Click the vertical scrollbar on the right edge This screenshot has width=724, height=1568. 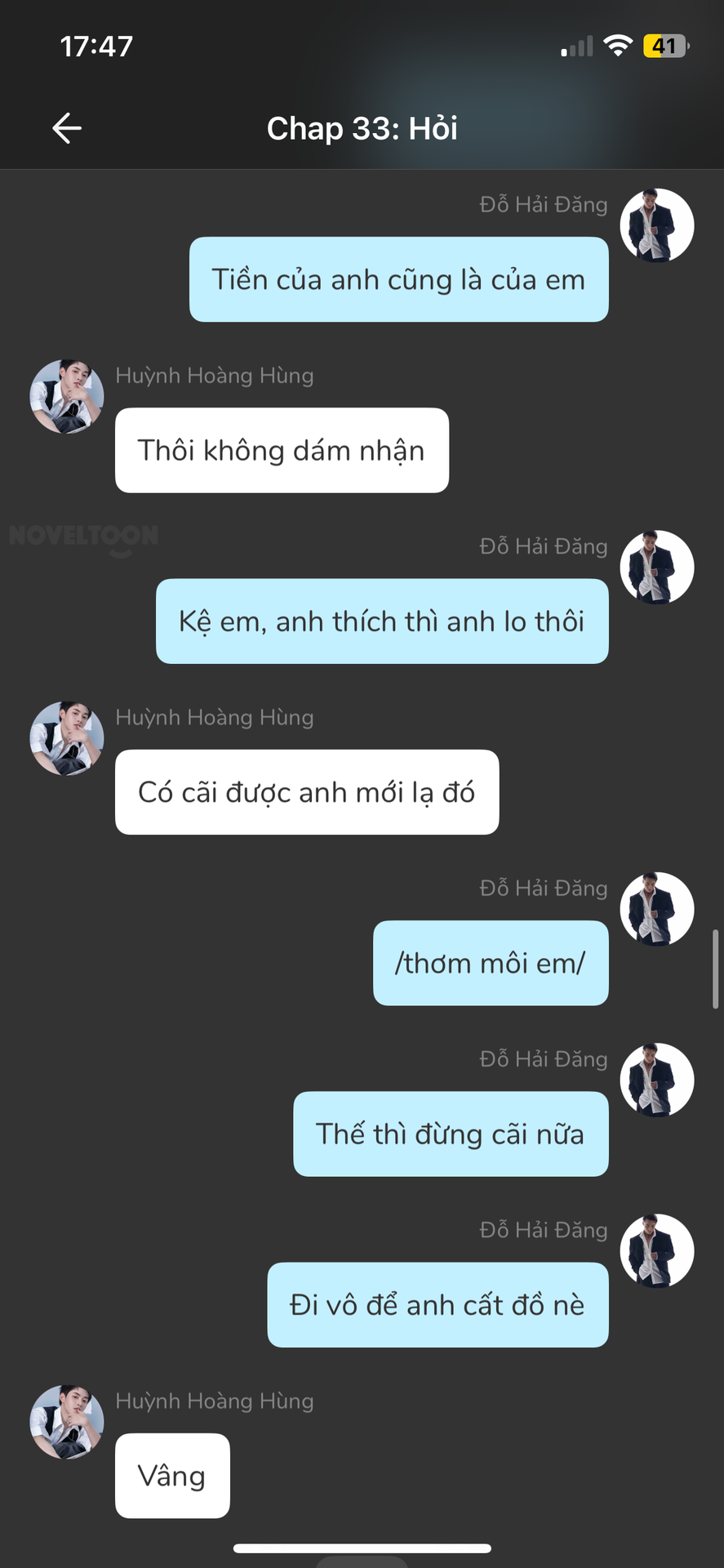tap(716, 969)
